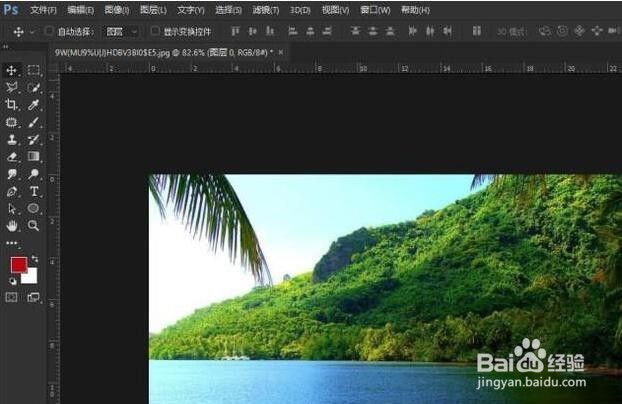Click the Distribute horizontal centers icon
622x404 pixels.
(430, 31)
